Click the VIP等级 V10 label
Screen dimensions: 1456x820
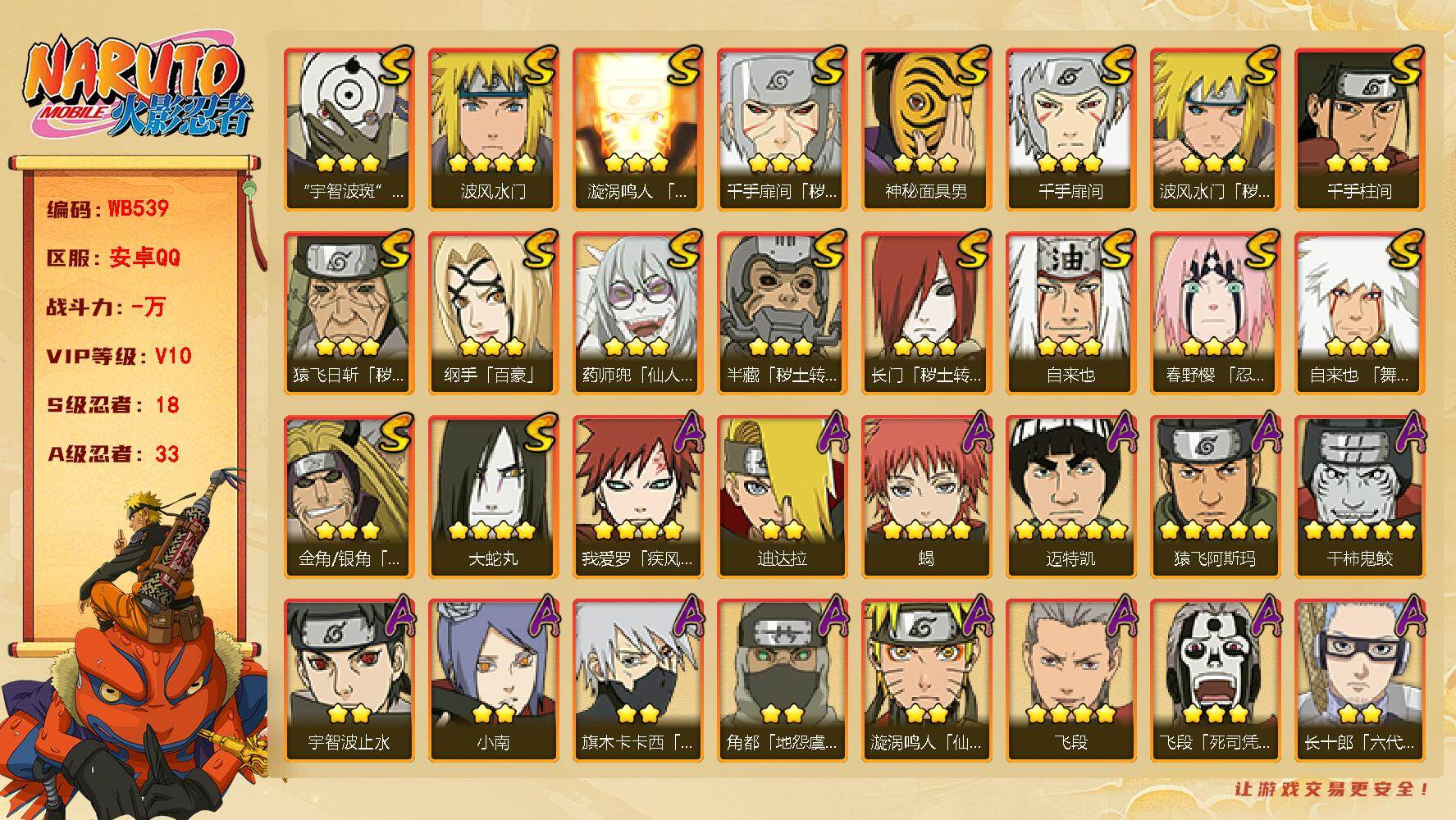pyautogui.click(x=119, y=356)
